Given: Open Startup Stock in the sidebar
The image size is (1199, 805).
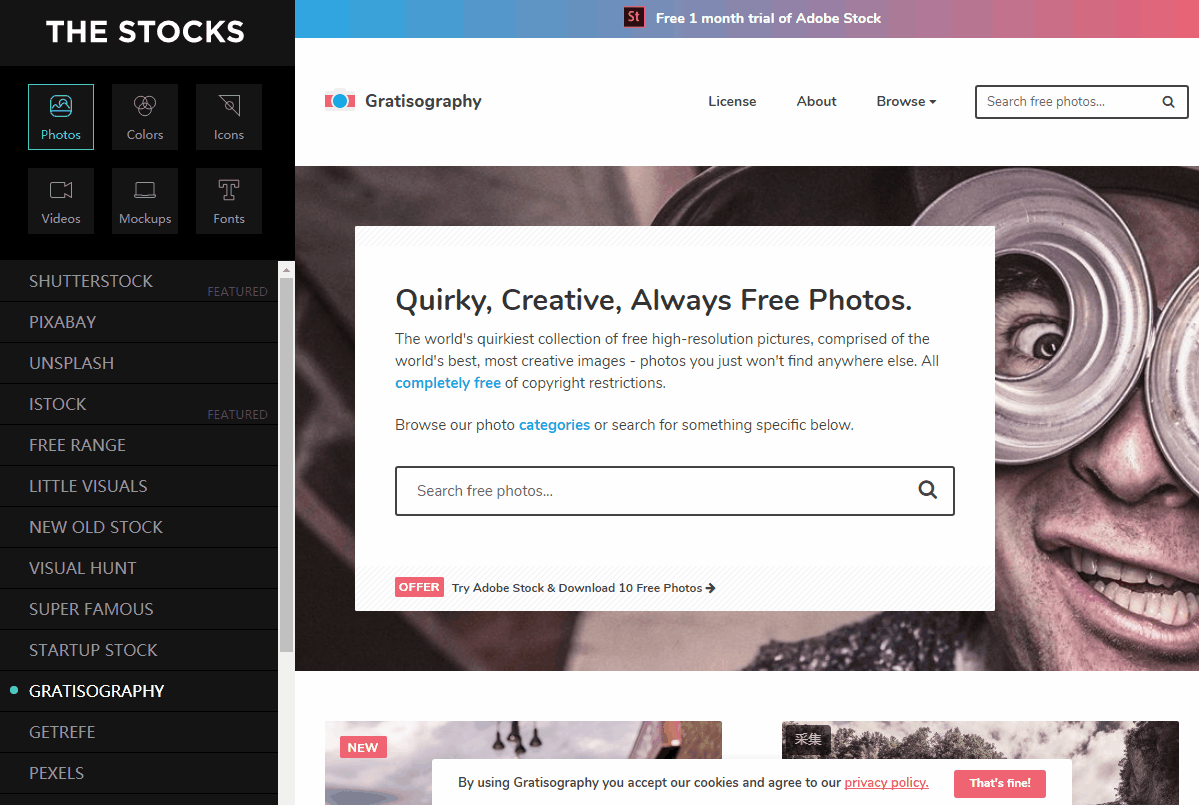Looking at the screenshot, I should [139, 651].
